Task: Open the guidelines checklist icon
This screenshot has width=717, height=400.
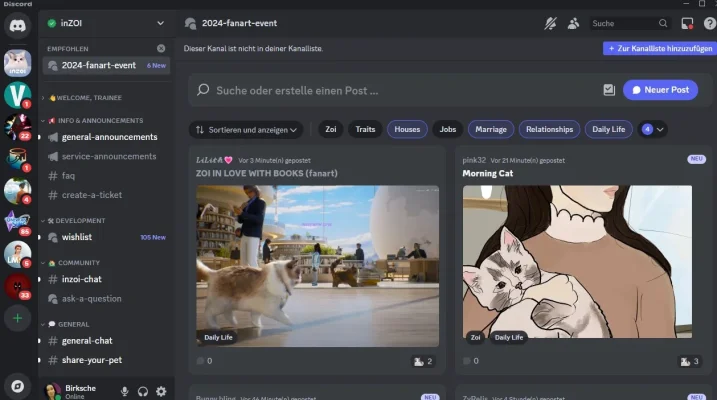Action: [x=609, y=90]
